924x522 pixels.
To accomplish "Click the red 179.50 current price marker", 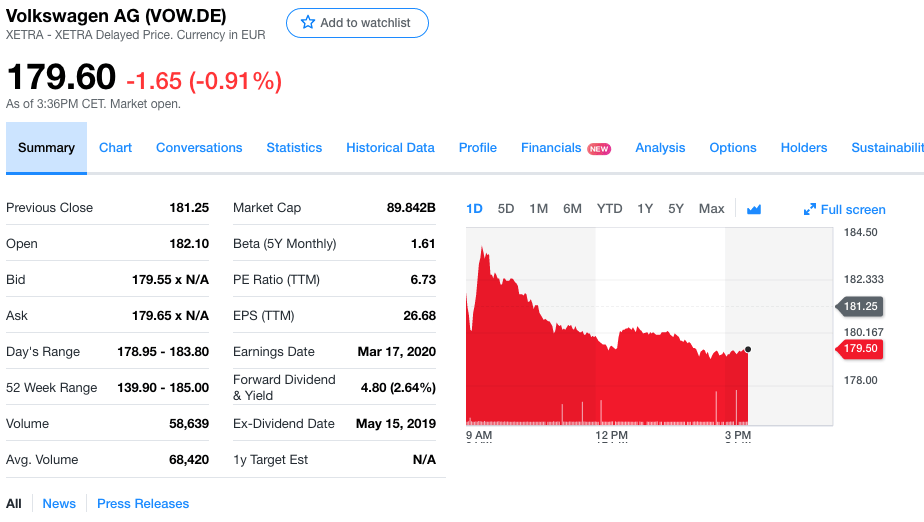I will tap(859, 348).
